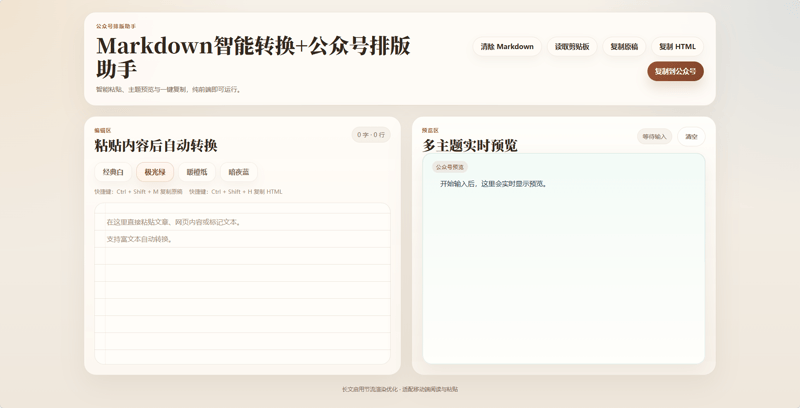Click the Ctrl + Shift + H 复制 HTML hint
Screen dimensions: 800x408
[x=236, y=192]
